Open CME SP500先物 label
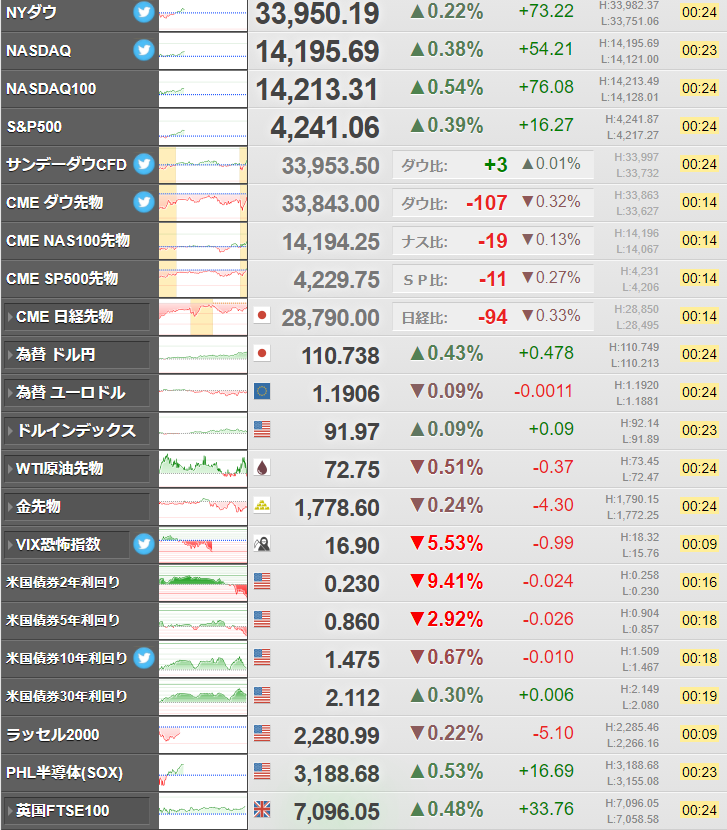The image size is (727, 830). [x=62, y=279]
